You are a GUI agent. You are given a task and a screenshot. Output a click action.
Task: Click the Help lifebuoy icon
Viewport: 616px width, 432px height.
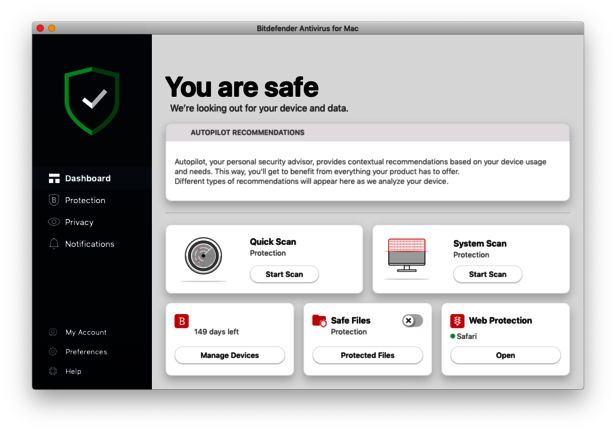[53, 371]
